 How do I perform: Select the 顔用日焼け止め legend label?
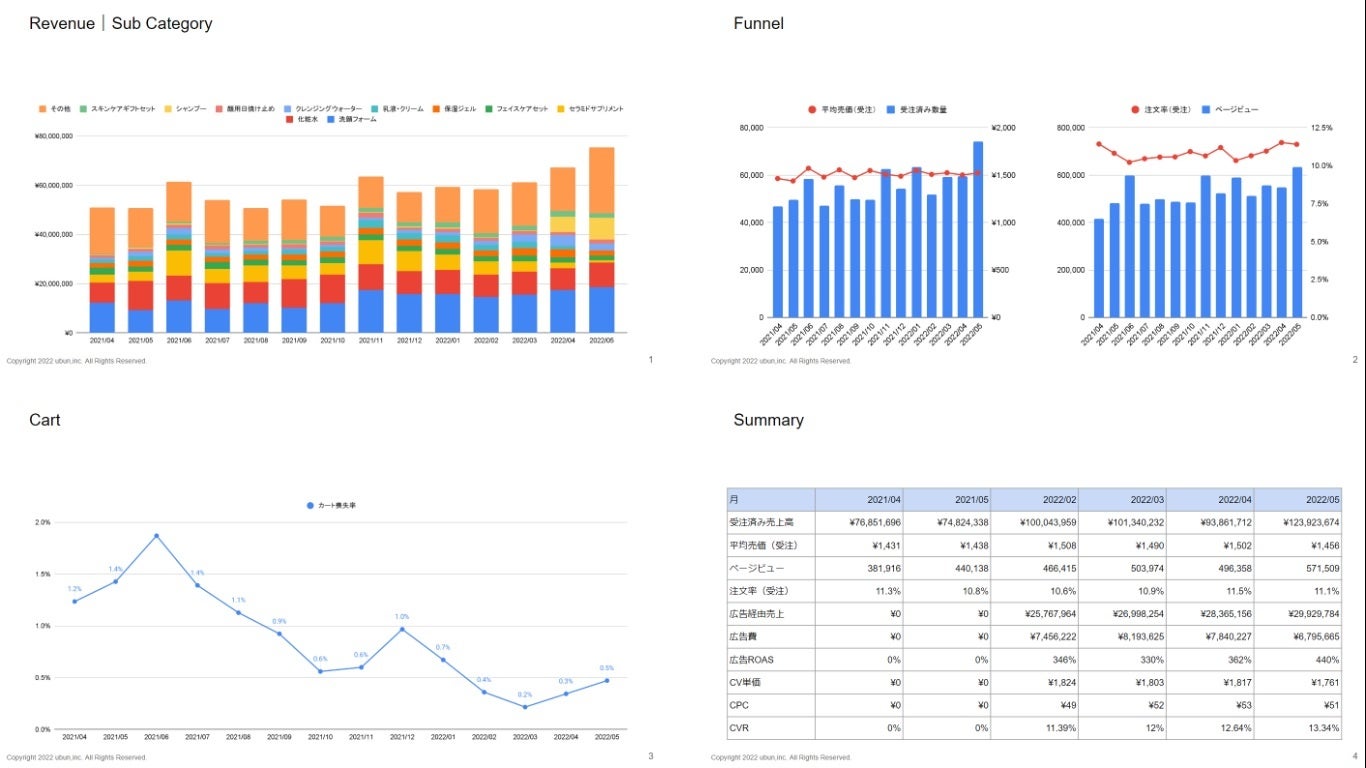click(x=250, y=108)
